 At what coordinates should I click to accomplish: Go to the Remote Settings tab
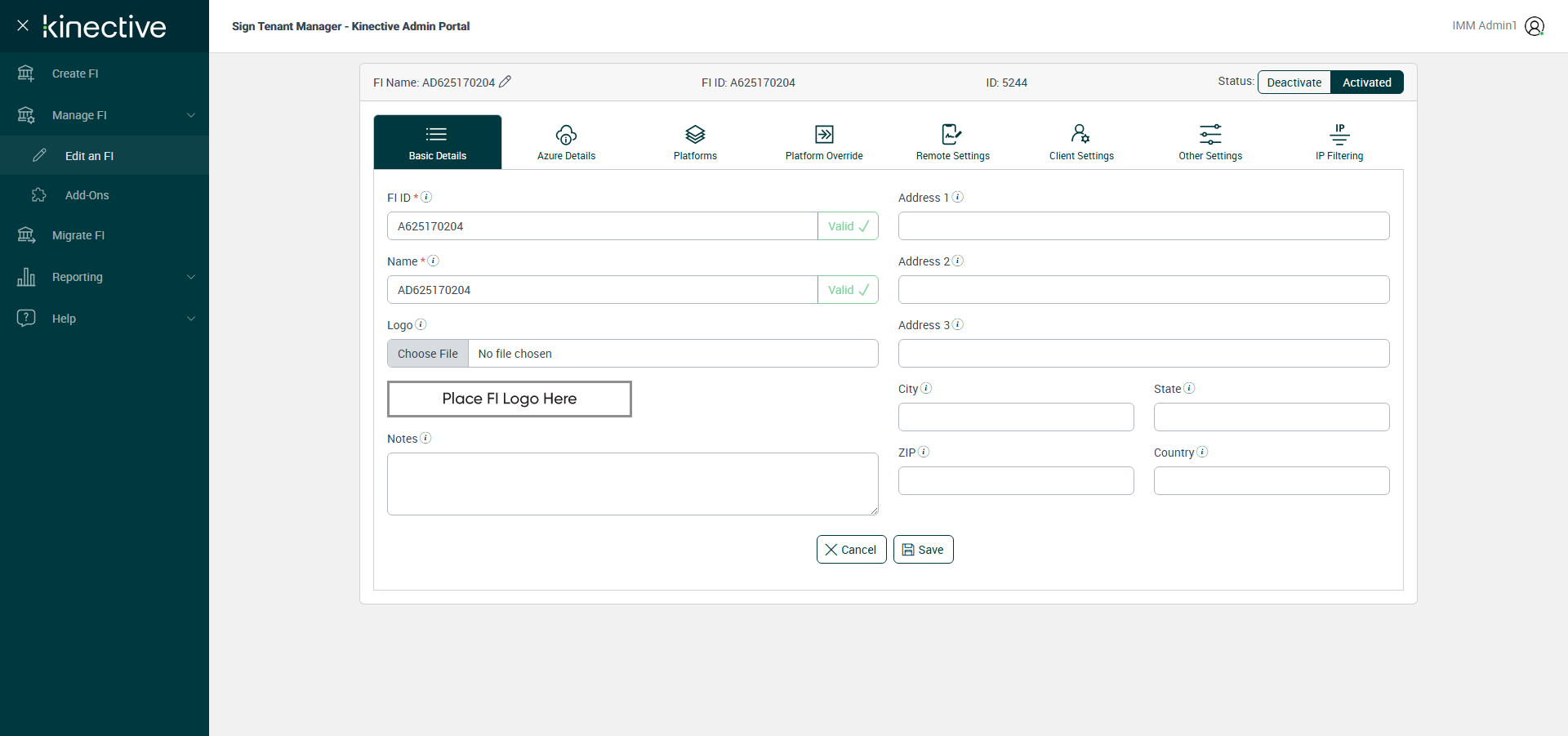[953, 142]
